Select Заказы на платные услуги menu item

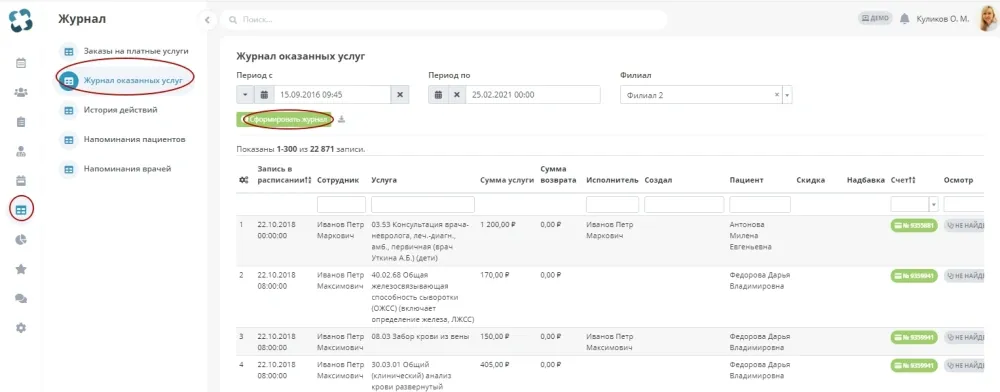[x=135, y=51]
